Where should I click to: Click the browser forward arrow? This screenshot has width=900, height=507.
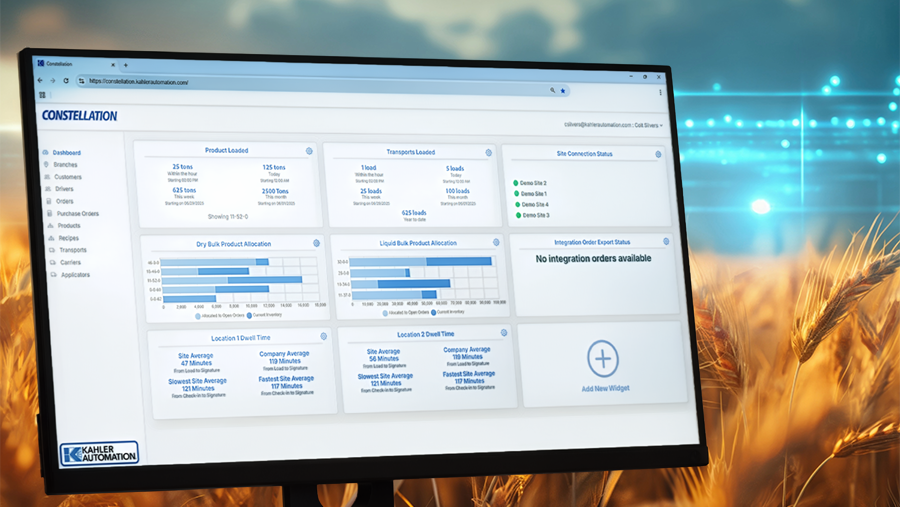52,80
